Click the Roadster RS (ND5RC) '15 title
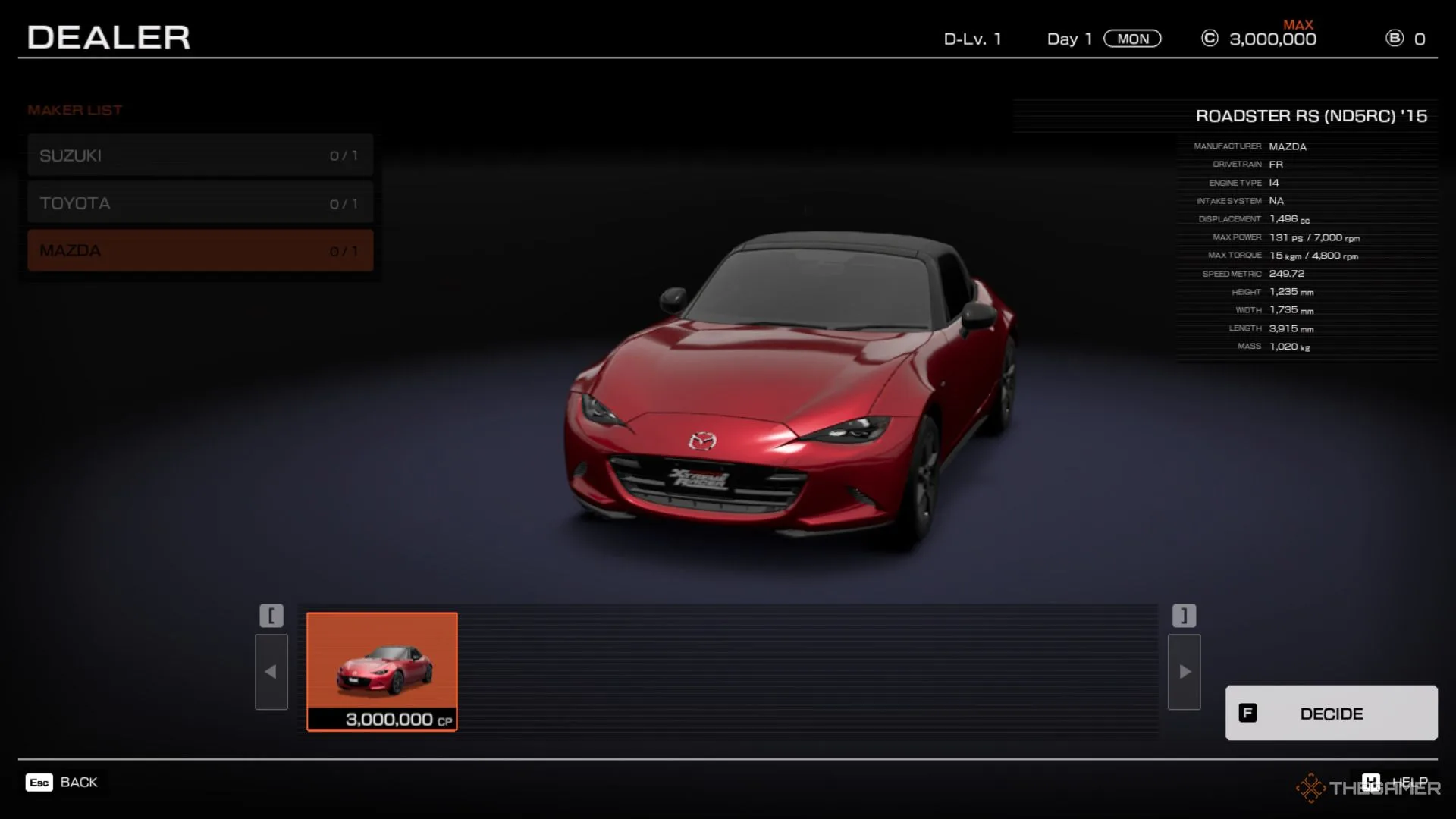Viewport: 1456px width, 819px height. [1310, 116]
